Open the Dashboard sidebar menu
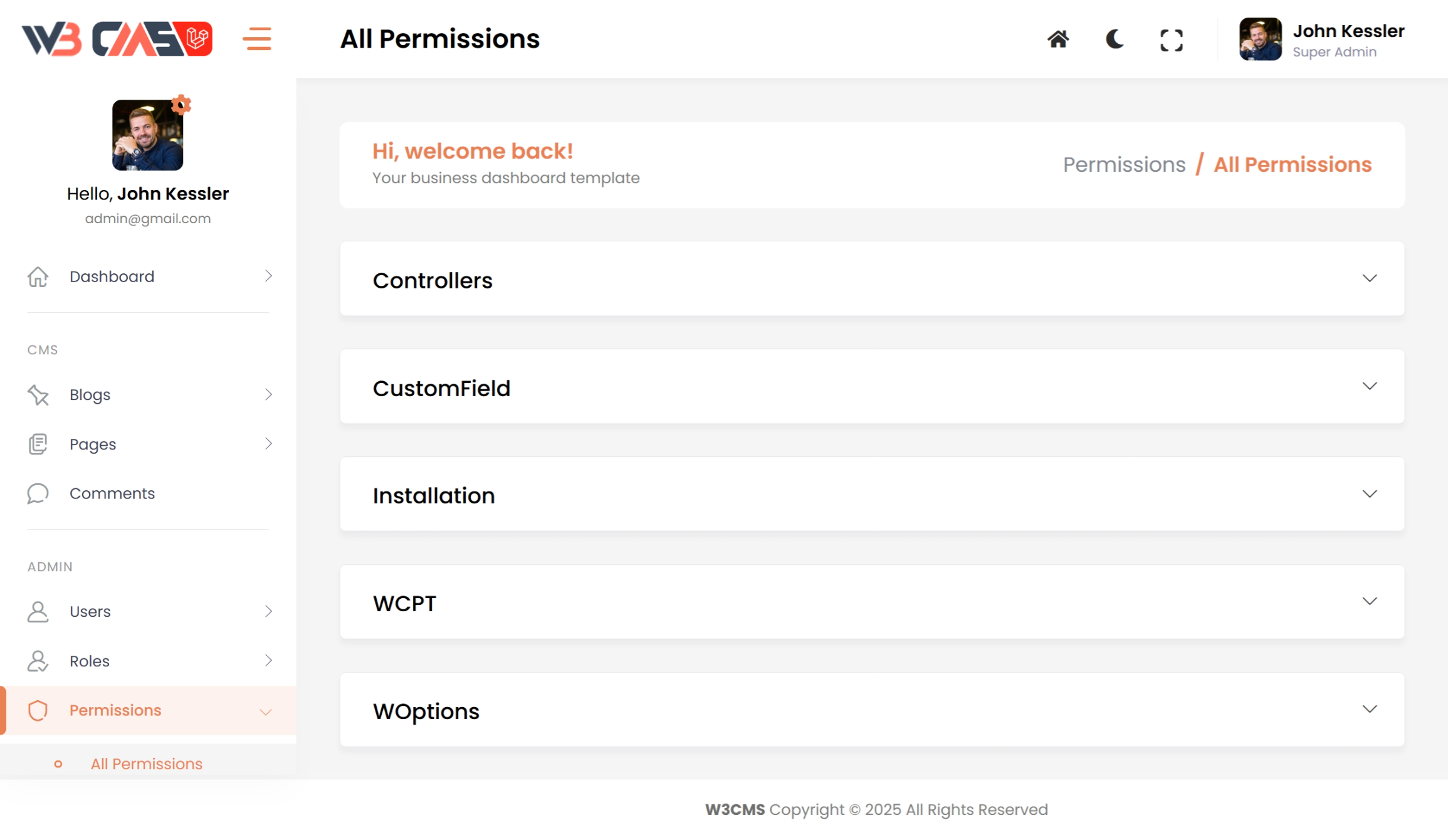 (112, 276)
